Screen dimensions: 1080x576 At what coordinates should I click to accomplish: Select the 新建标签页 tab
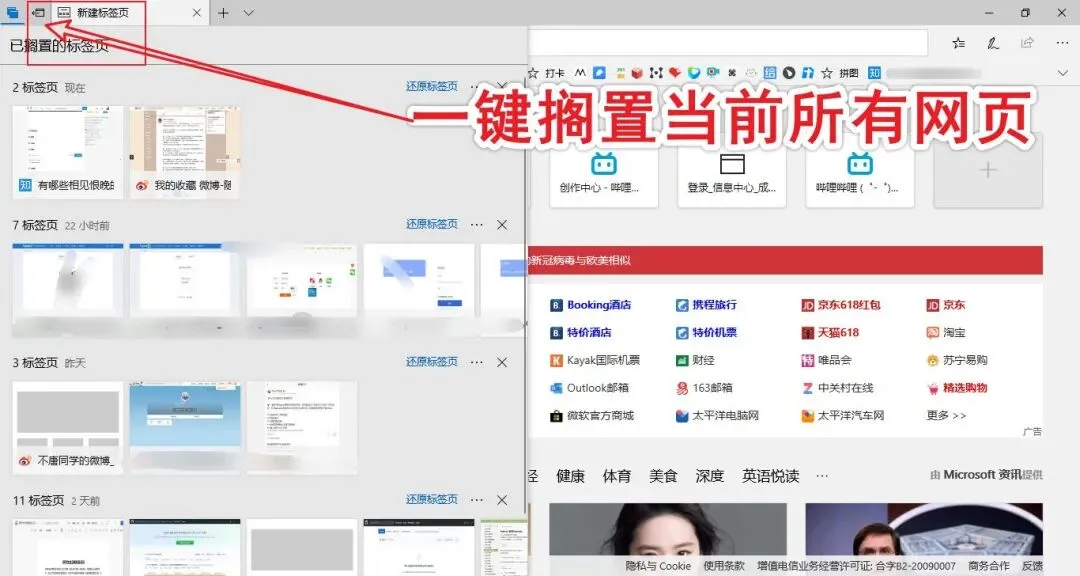(129, 12)
